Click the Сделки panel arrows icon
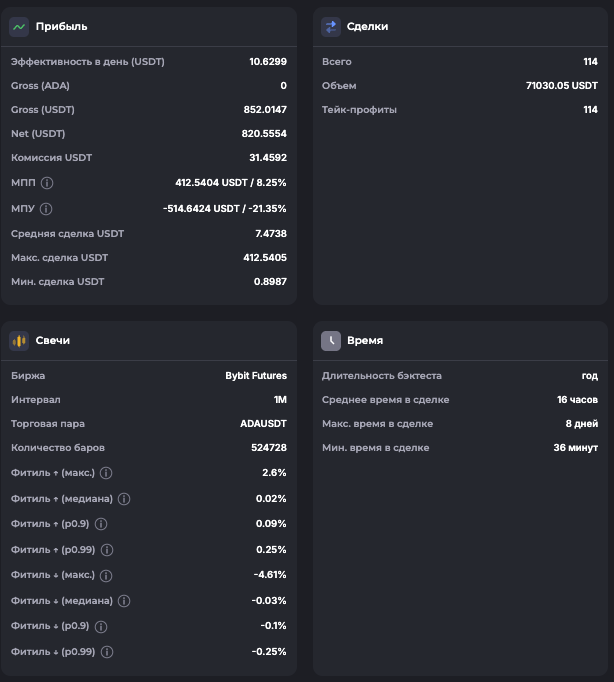The image size is (614, 682). 331,27
